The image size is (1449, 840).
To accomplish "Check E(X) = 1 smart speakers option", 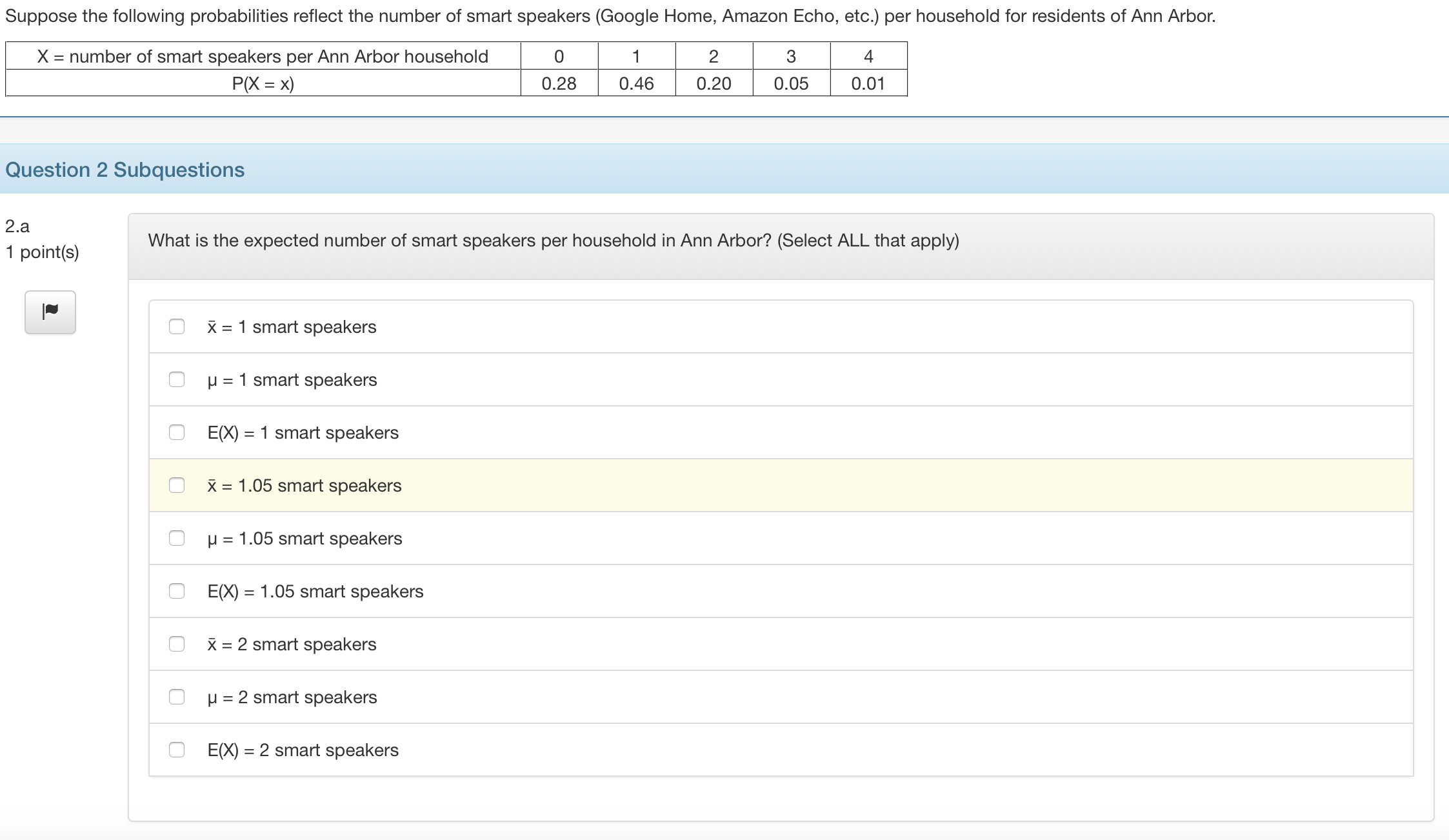I will (177, 432).
